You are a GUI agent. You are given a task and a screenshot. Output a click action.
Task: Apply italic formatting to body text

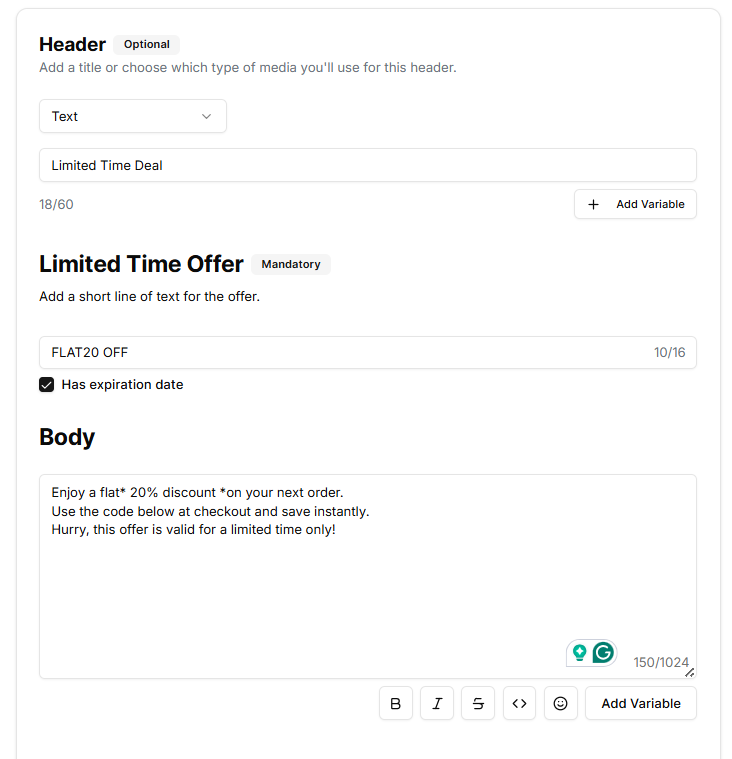point(437,703)
